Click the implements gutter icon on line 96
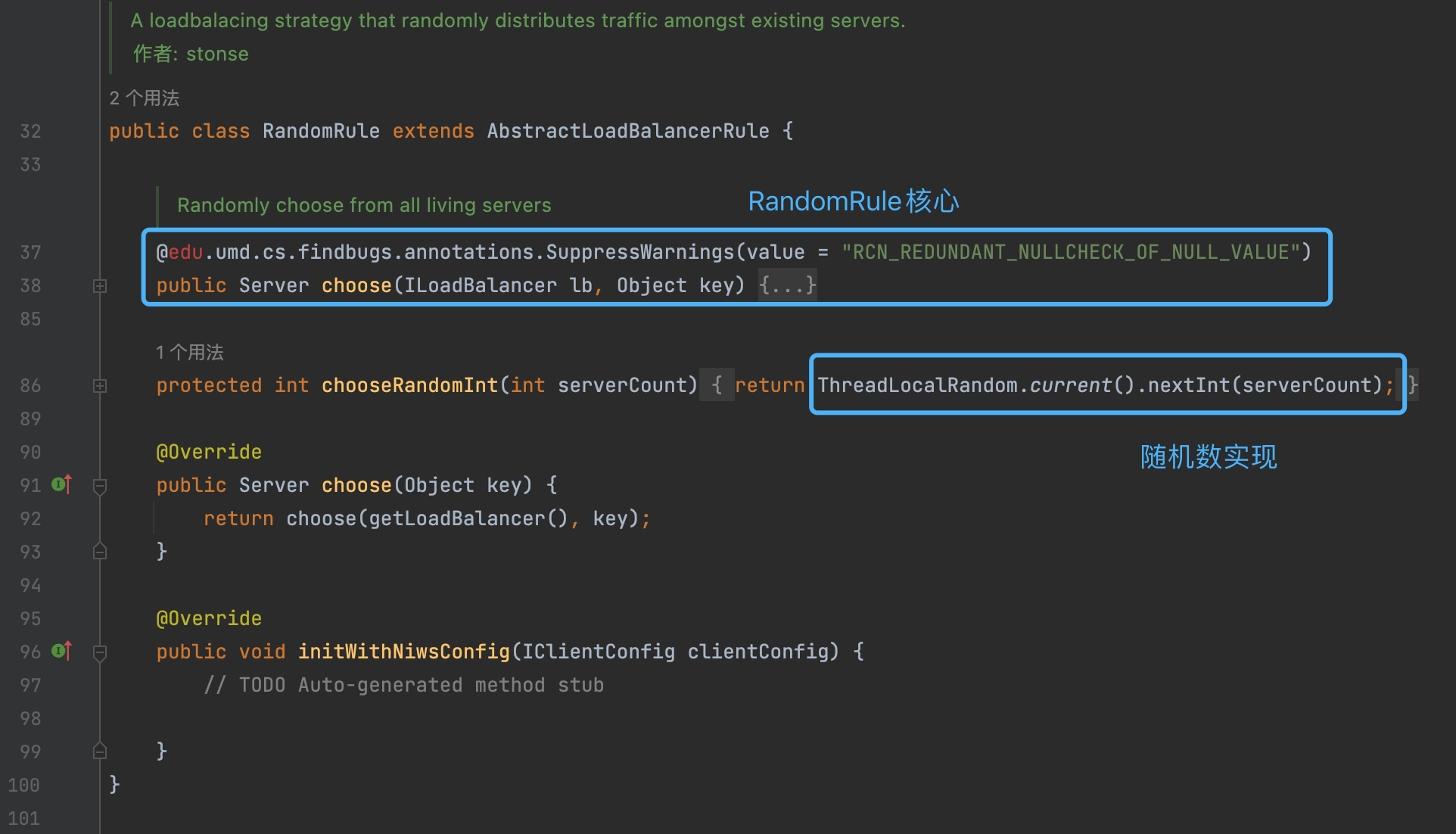Image resolution: width=1456 pixels, height=834 pixels. (x=61, y=651)
